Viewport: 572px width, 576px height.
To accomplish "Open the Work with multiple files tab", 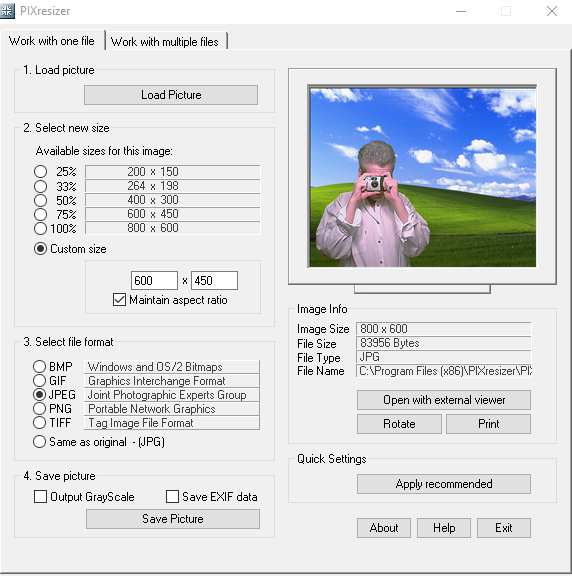I will 165,42.
